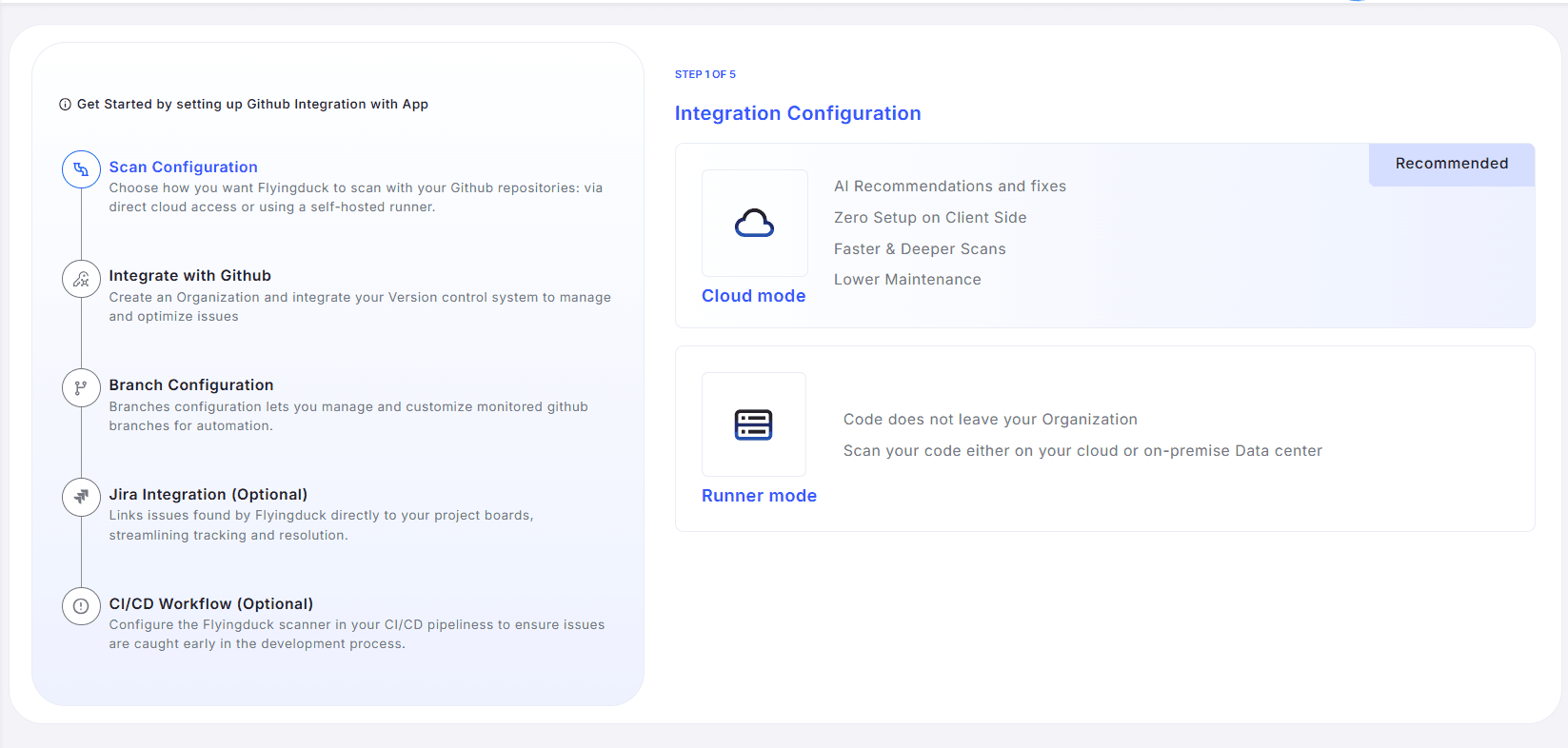1568x748 pixels.
Task: Select card text 'Code does not leave your Organization'
Action: point(989,420)
